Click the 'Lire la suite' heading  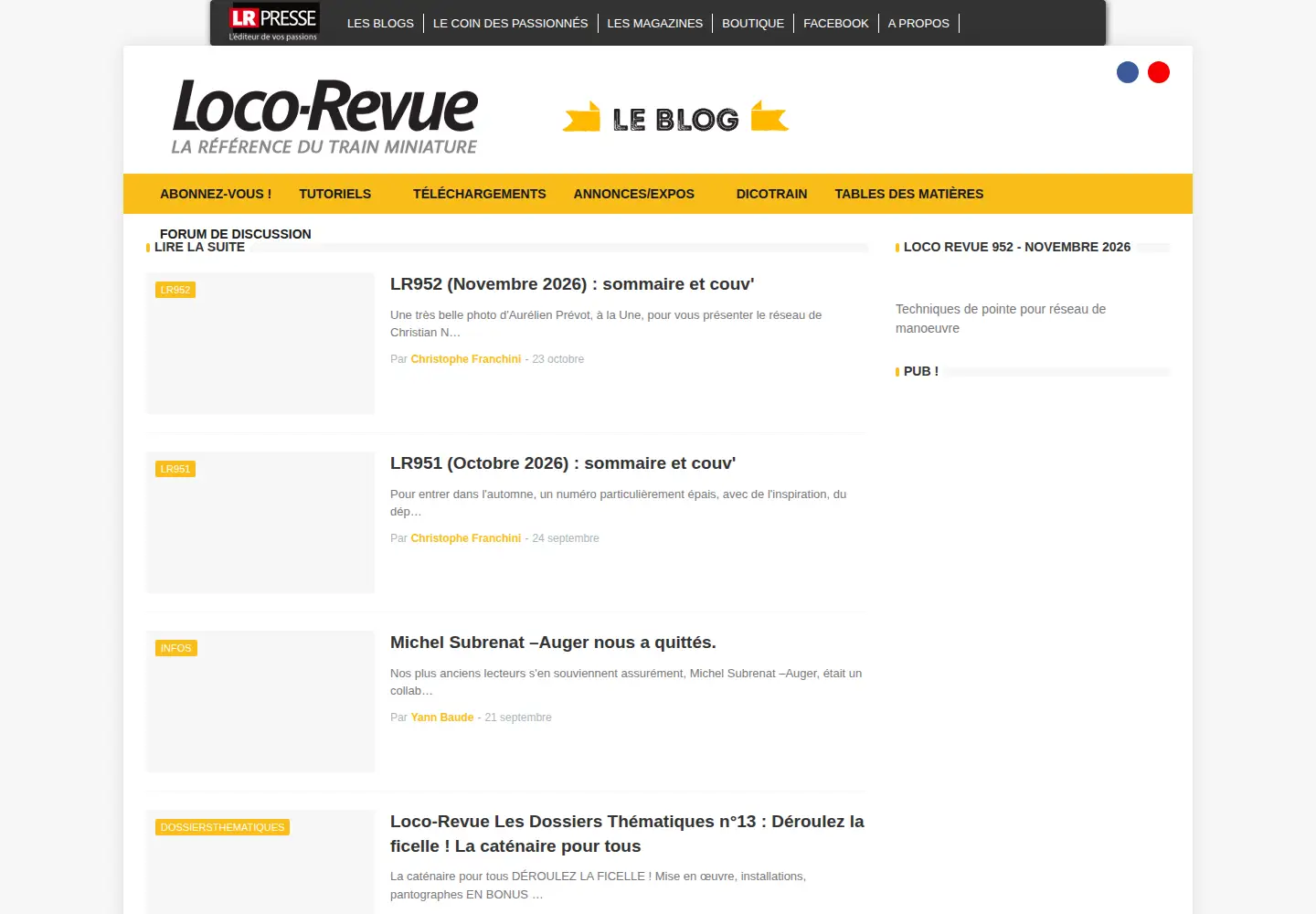[199, 247]
